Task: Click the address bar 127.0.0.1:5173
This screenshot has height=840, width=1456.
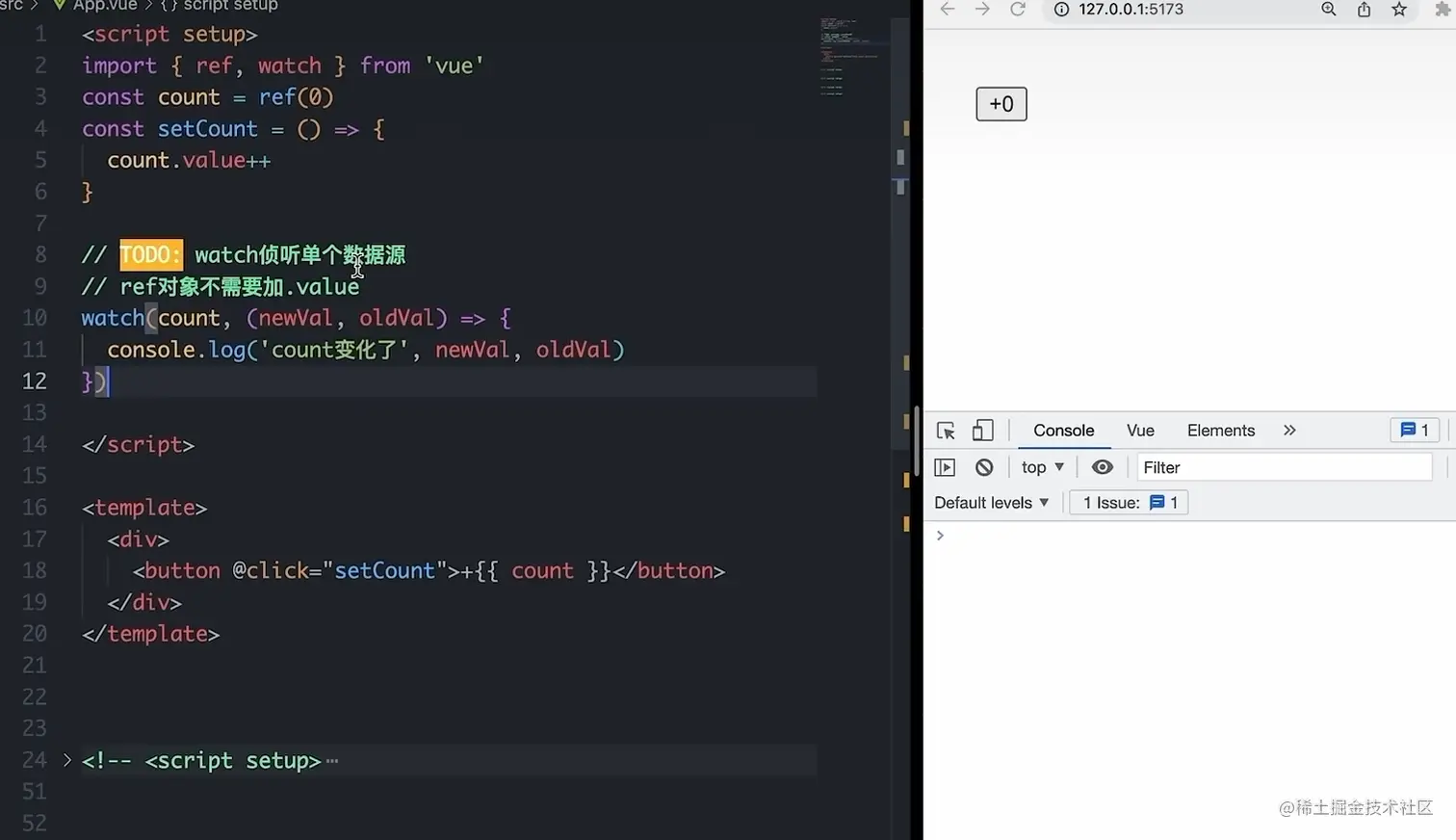Action: click(x=1131, y=10)
